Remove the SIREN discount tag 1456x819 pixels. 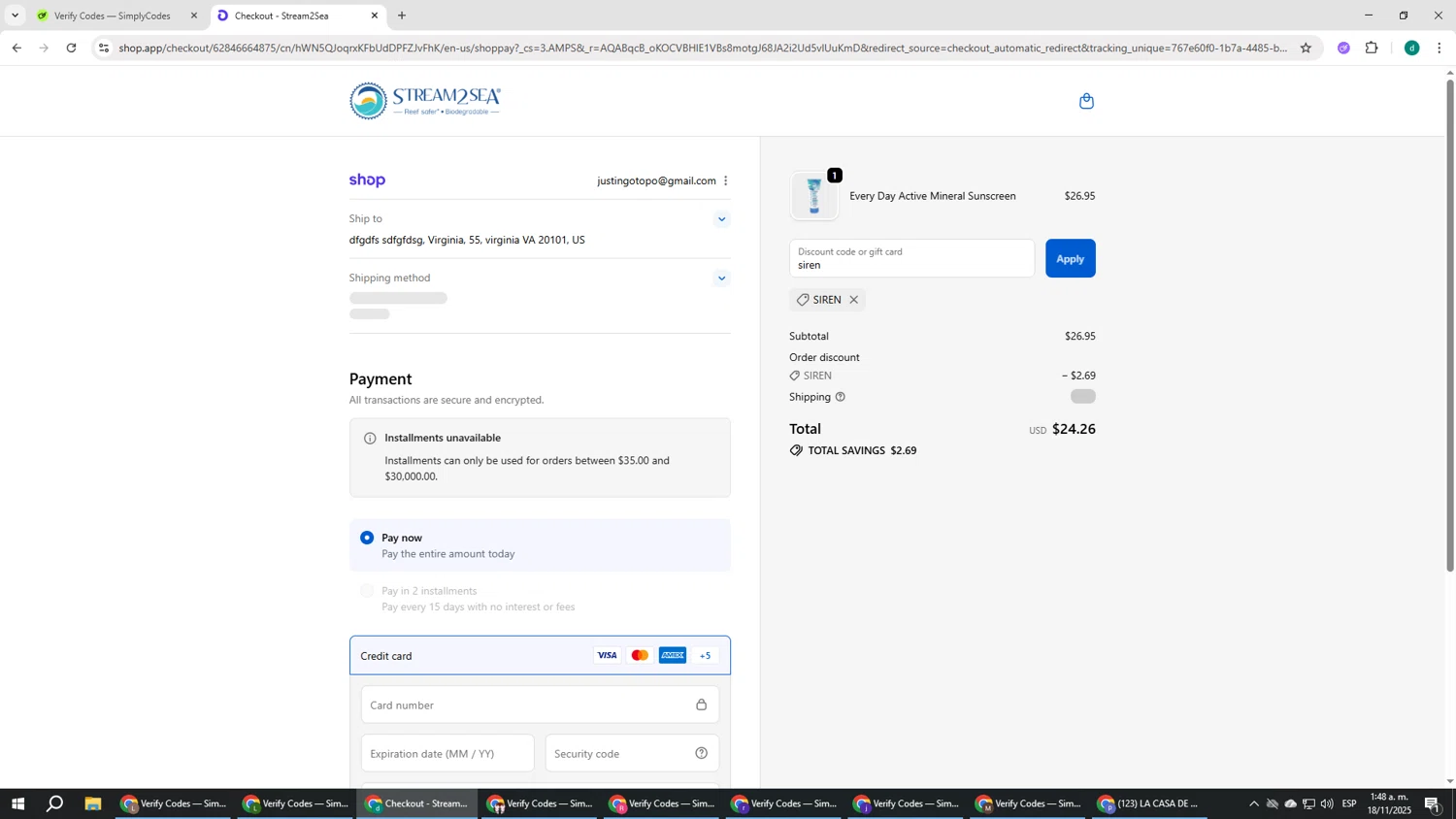click(x=854, y=300)
